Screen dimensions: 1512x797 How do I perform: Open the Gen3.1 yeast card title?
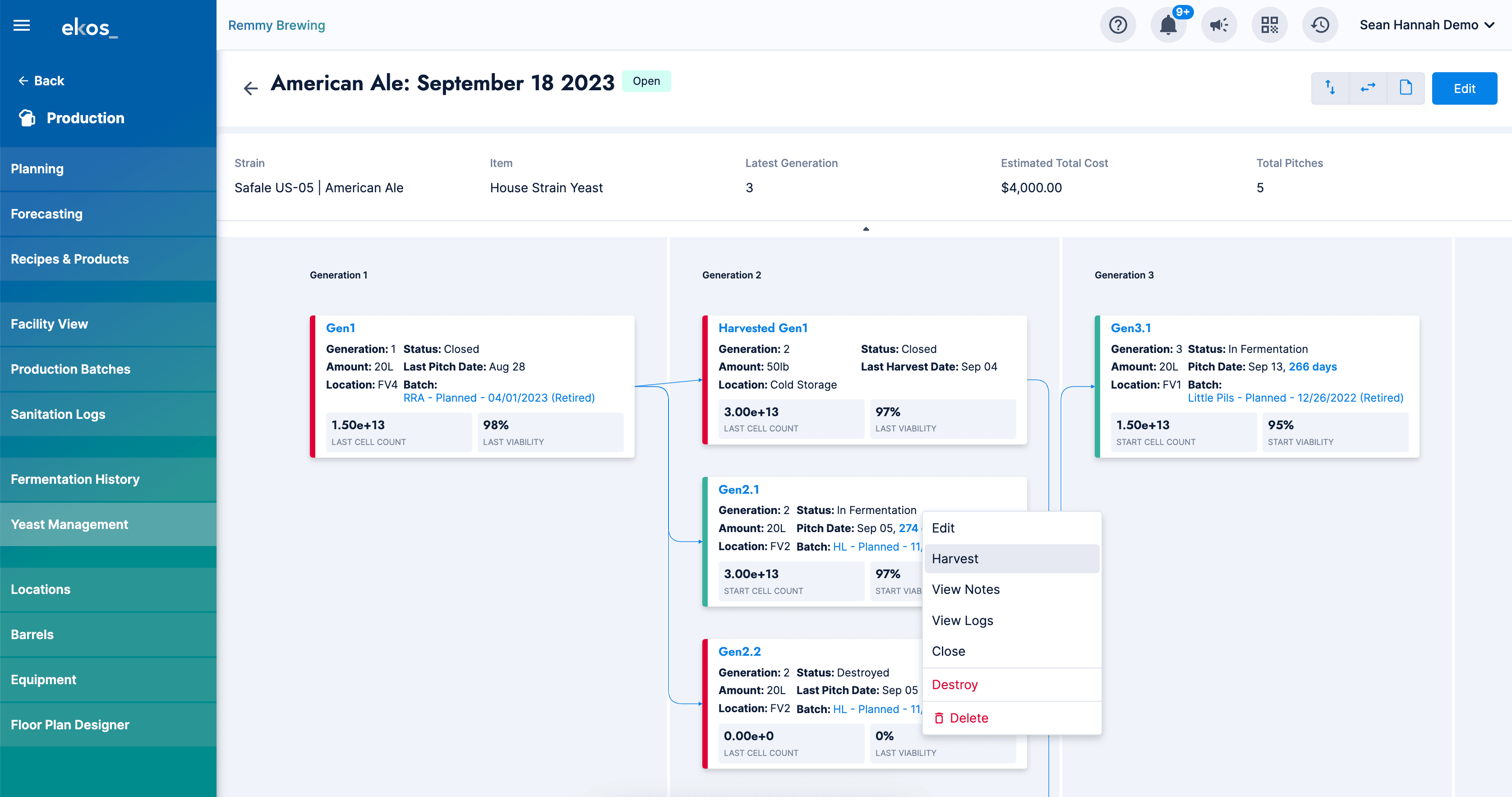tap(1130, 328)
